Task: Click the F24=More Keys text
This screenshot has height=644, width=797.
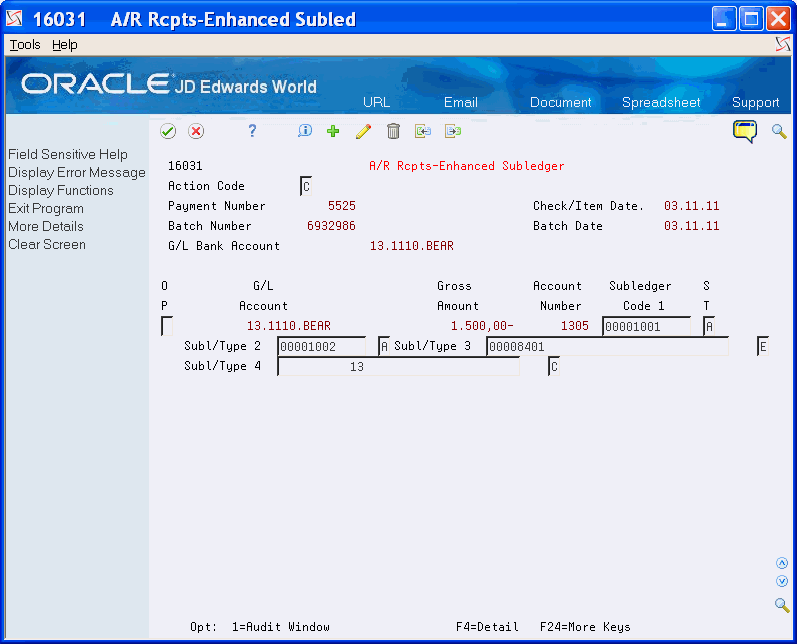Action: pos(585,627)
